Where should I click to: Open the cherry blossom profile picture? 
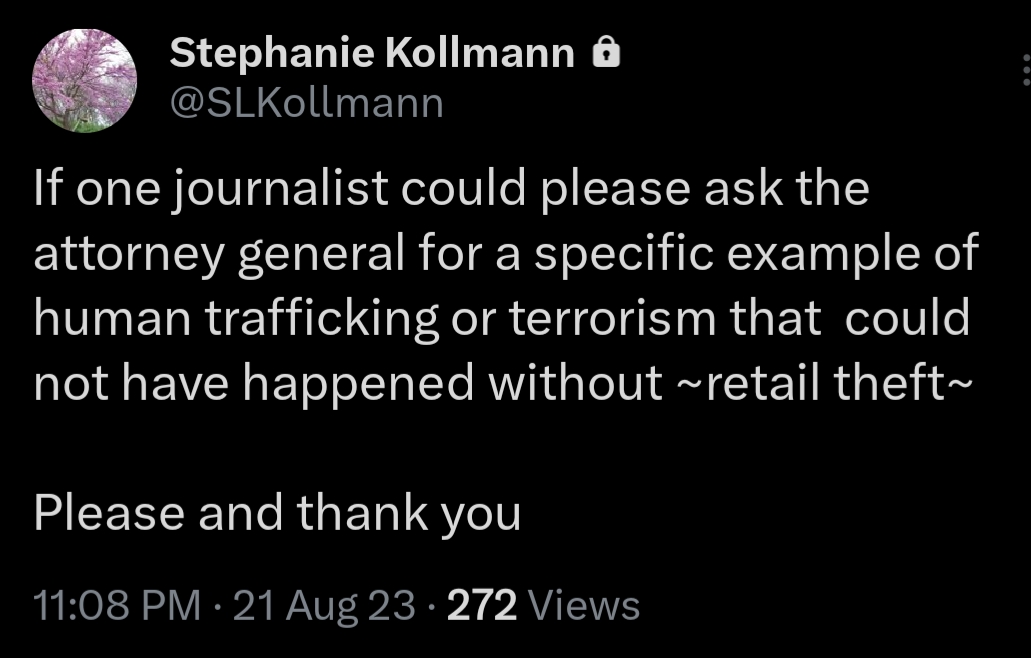pos(85,81)
